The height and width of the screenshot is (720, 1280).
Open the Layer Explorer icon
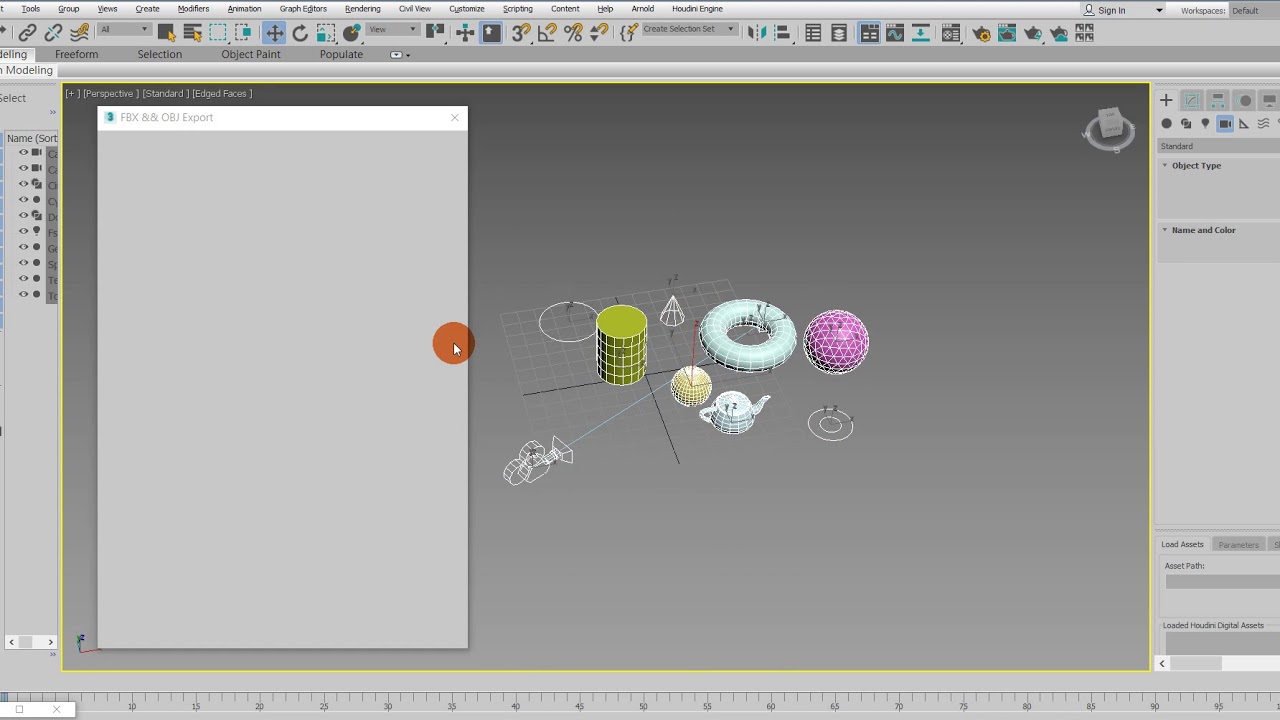839,33
